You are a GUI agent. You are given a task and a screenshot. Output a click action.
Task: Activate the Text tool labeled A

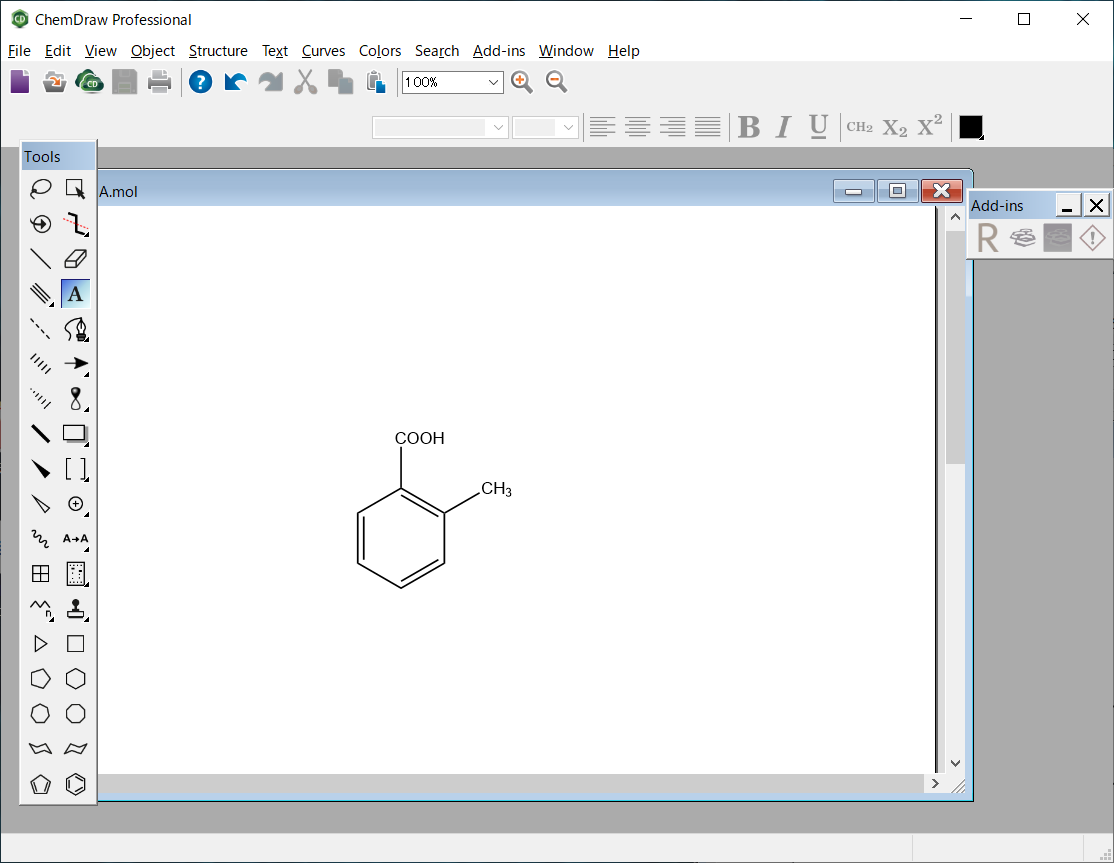(x=75, y=293)
